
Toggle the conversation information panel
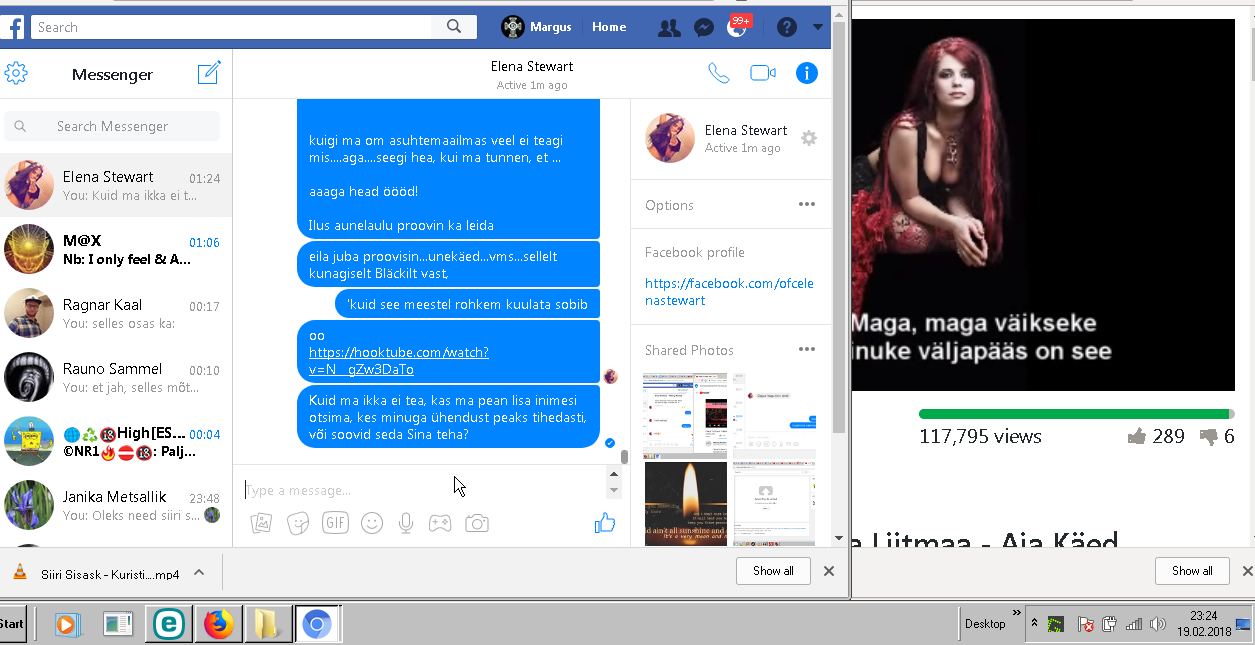807,73
